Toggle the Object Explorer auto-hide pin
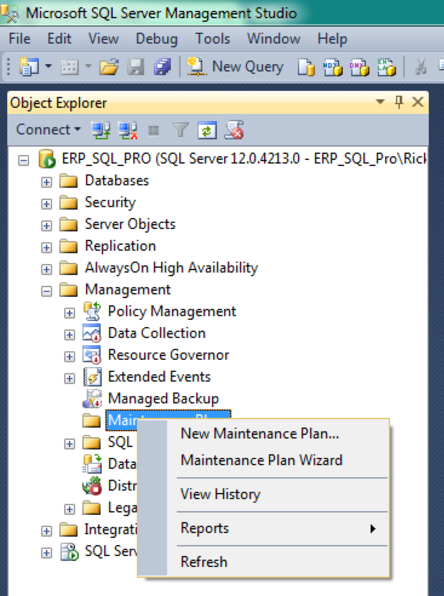This screenshot has width=444, height=596. pos(399,102)
